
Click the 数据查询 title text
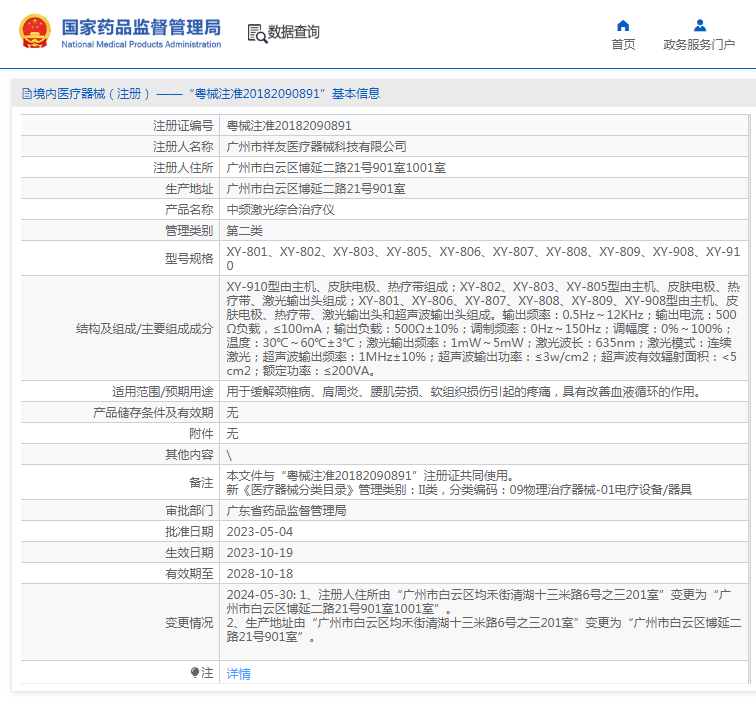[x=293, y=32]
